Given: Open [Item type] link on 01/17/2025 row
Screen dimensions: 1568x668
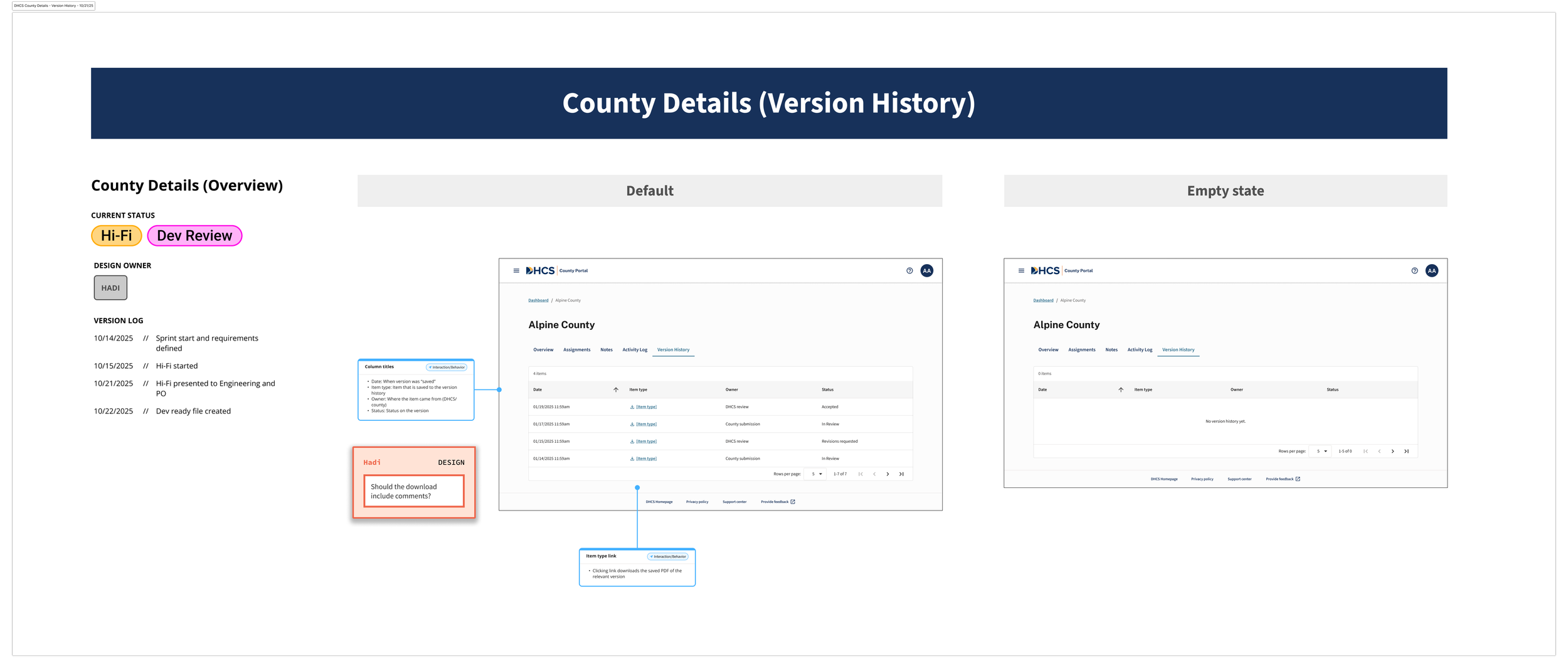Looking at the screenshot, I should click(x=646, y=425).
